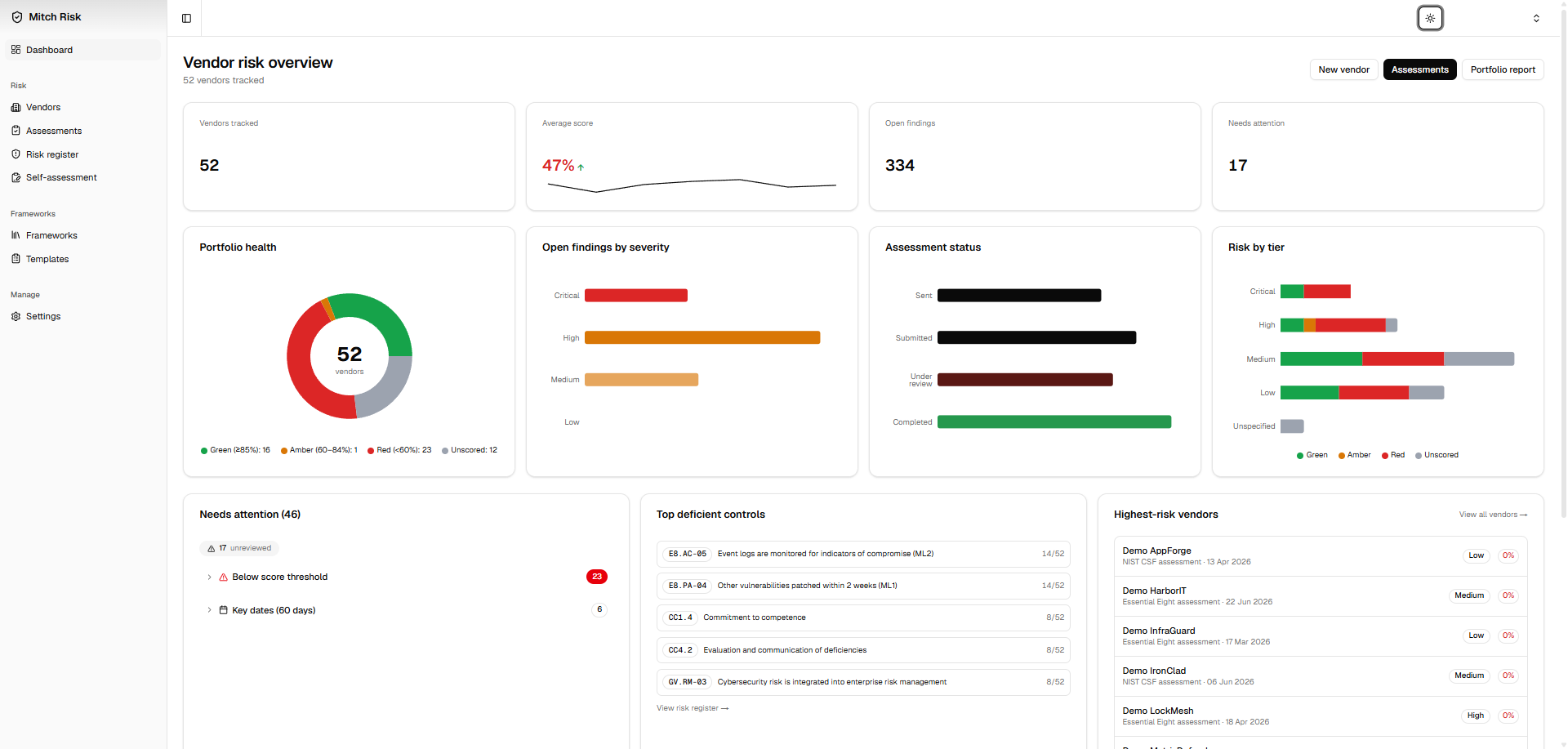Open Demo LockMesh vendor row

click(x=1321, y=716)
